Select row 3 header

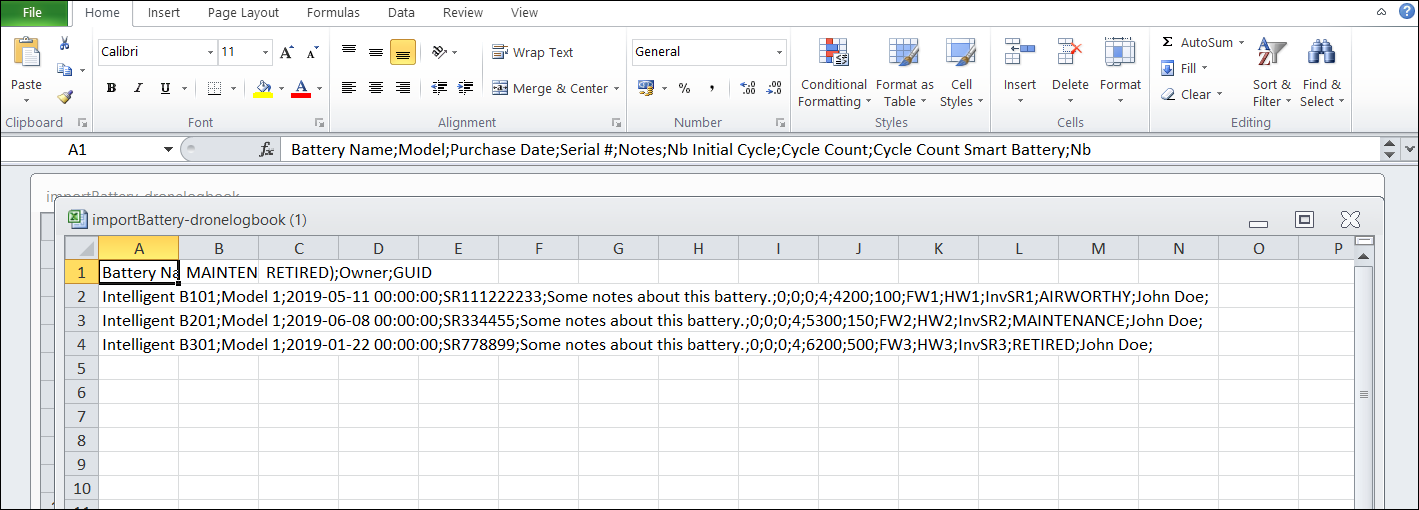[82, 320]
